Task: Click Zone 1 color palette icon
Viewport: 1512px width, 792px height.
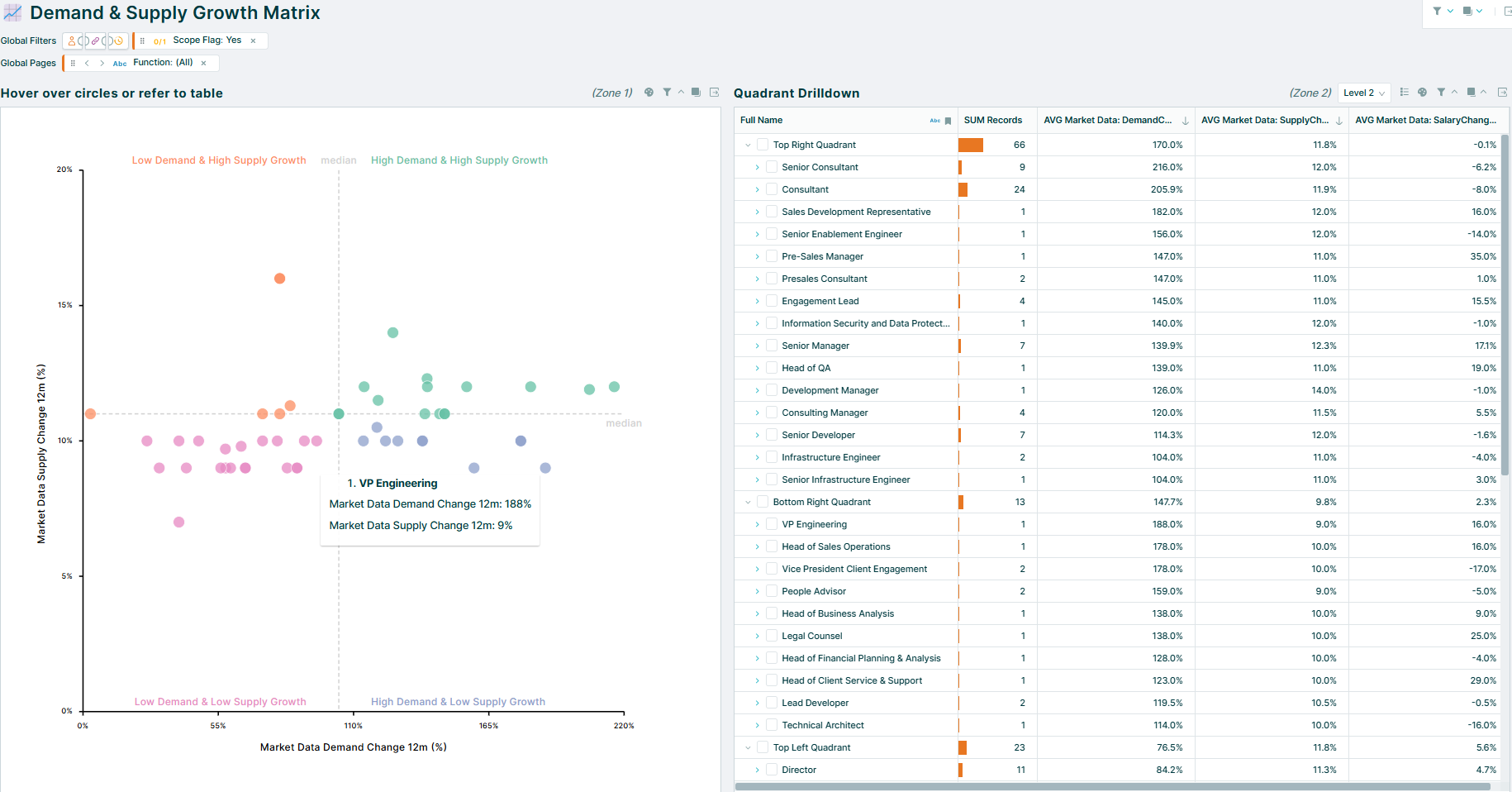Action: coord(649,93)
